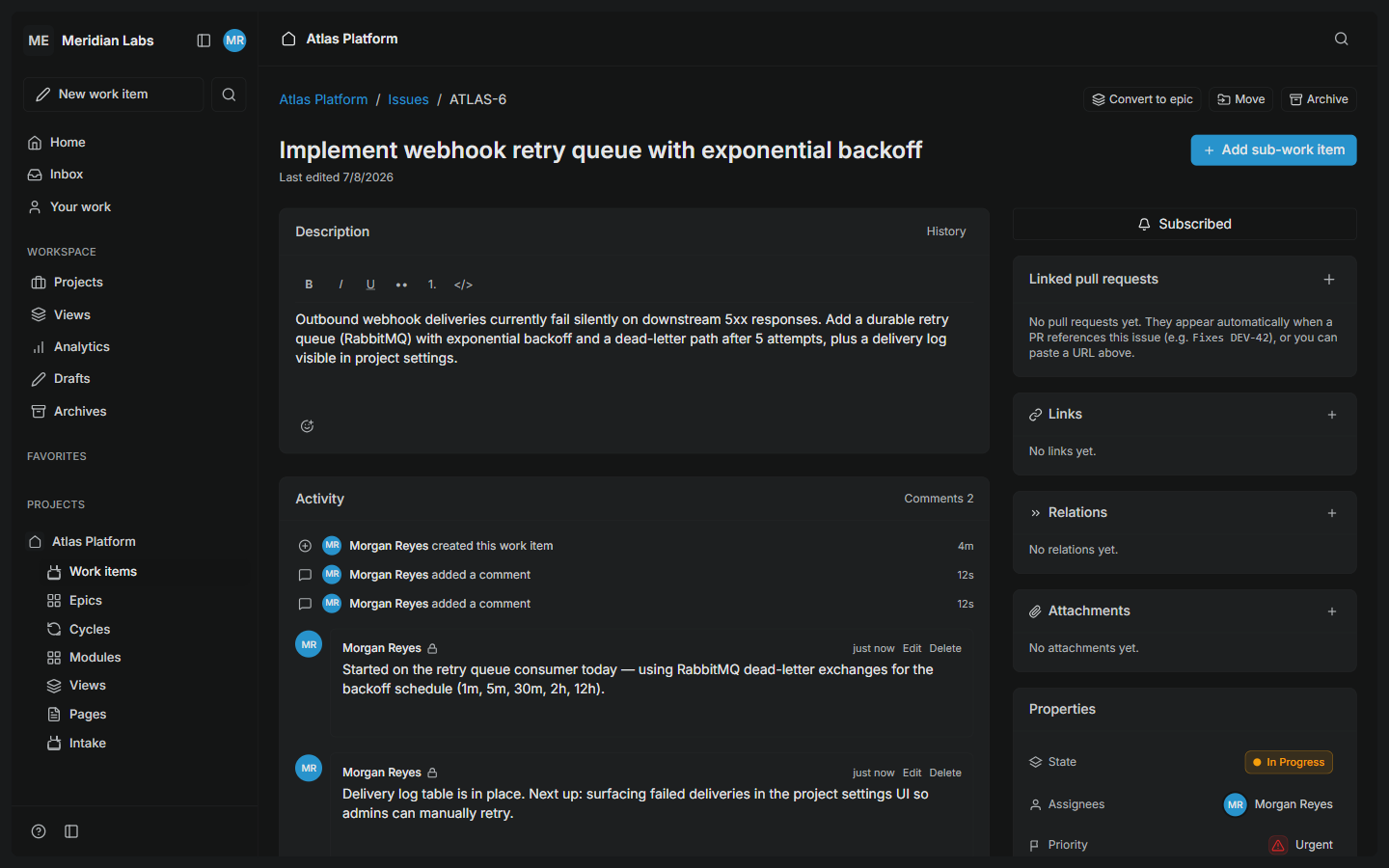Image resolution: width=1389 pixels, height=868 pixels.
Task: Insert bulleted list in description
Action: click(x=401, y=285)
